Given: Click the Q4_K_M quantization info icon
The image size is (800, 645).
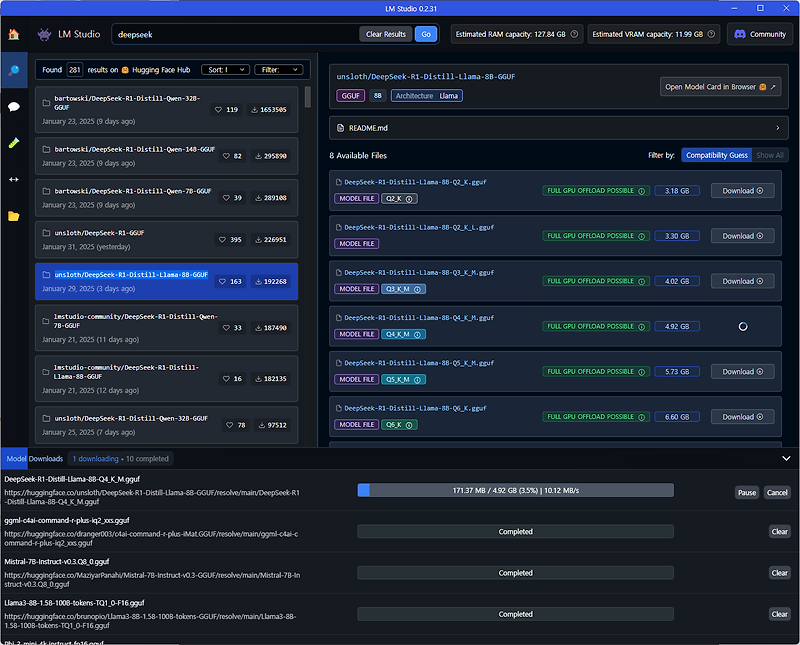Looking at the screenshot, I should 417,335.
